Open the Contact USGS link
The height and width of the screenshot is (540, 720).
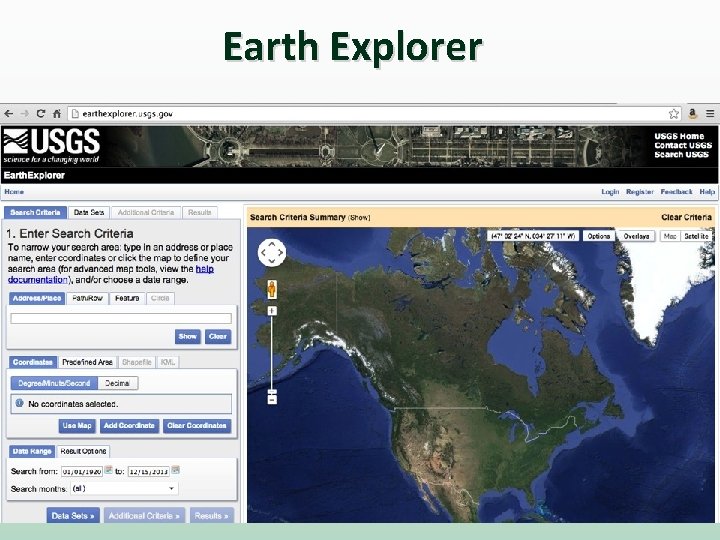click(683, 145)
